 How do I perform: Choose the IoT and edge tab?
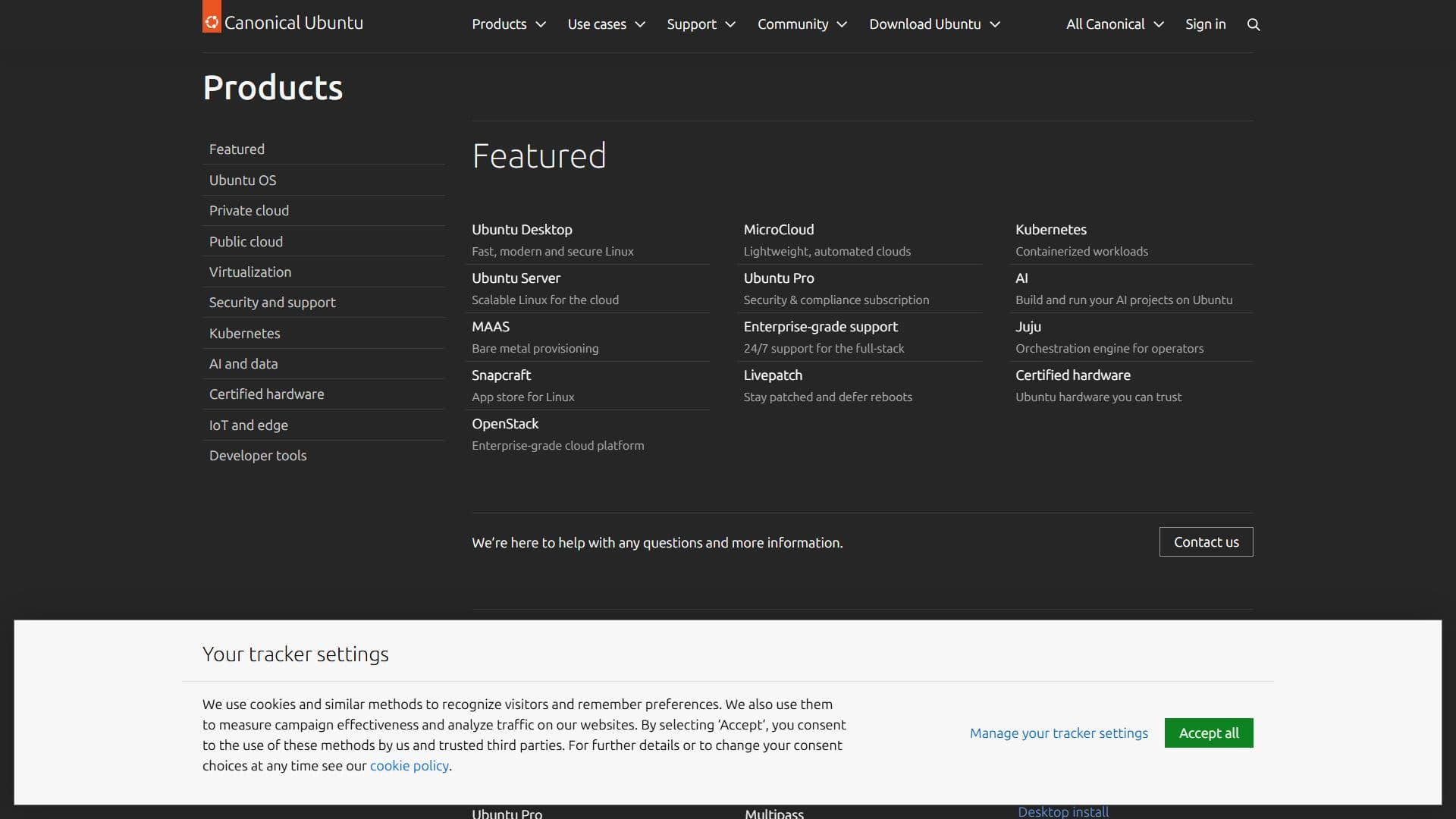pyautogui.click(x=323, y=425)
